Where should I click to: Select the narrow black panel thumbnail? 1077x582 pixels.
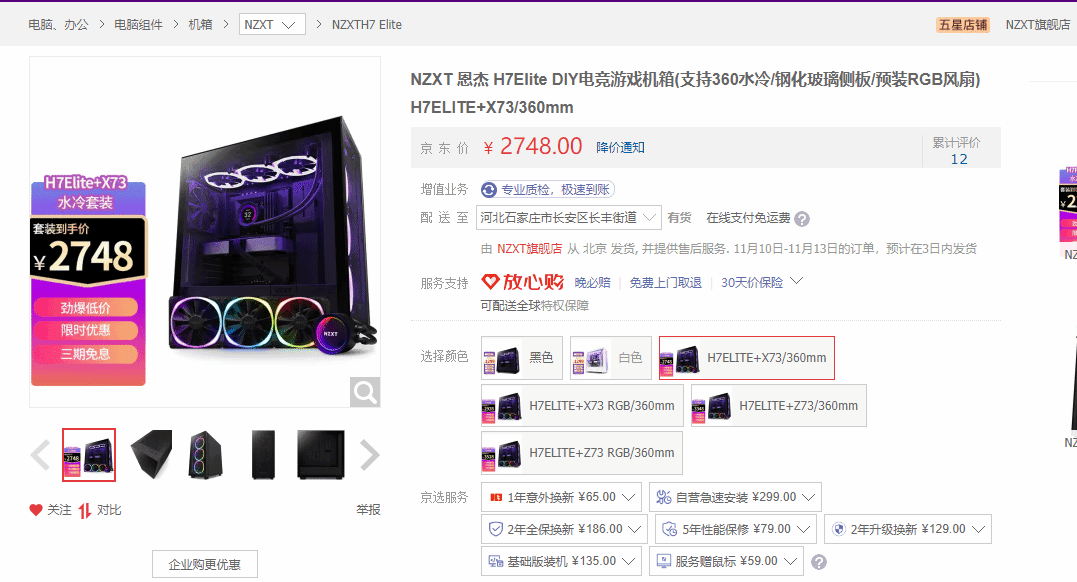coord(263,455)
